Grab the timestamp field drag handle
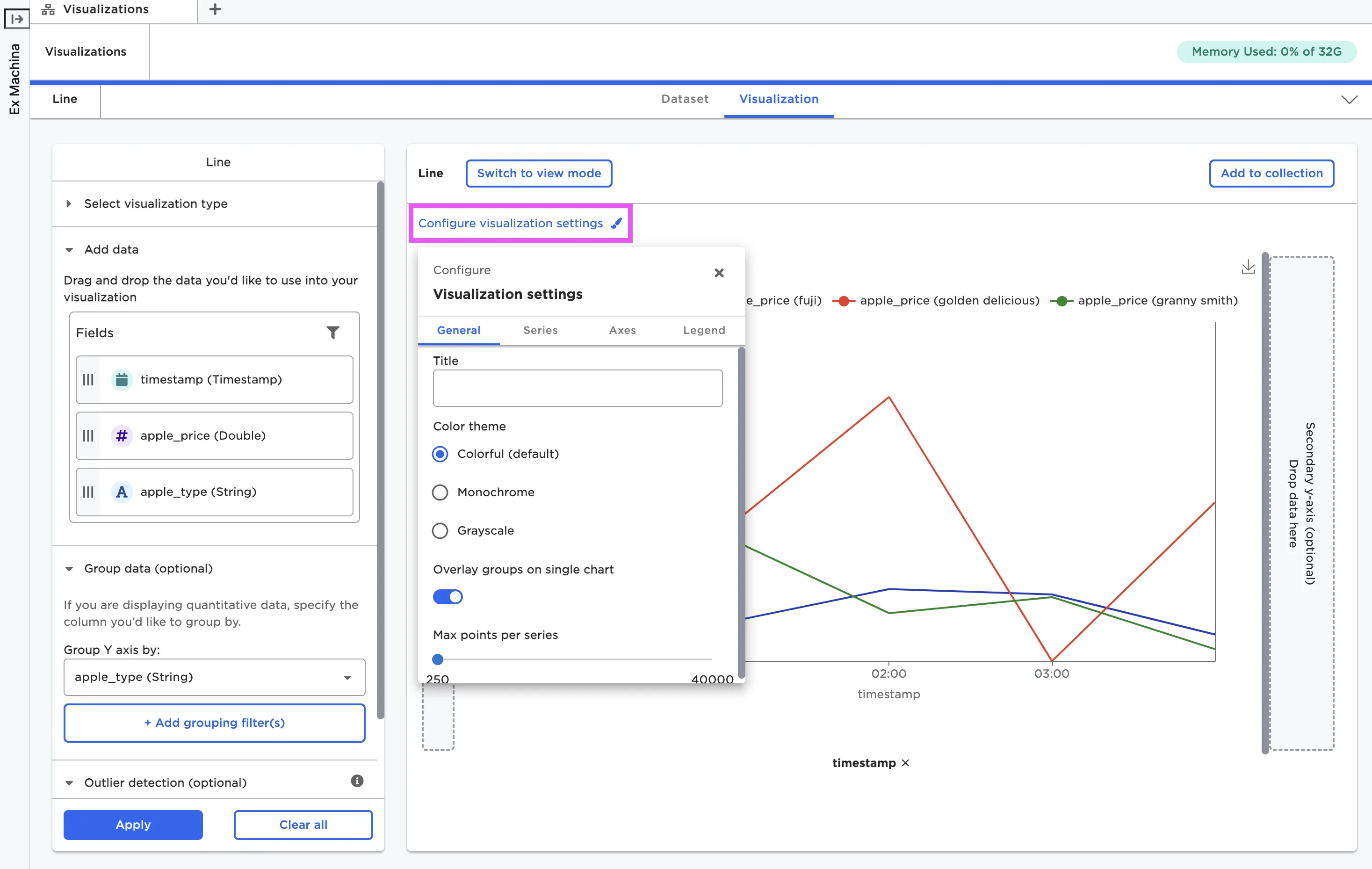This screenshot has width=1372, height=869. click(88, 379)
